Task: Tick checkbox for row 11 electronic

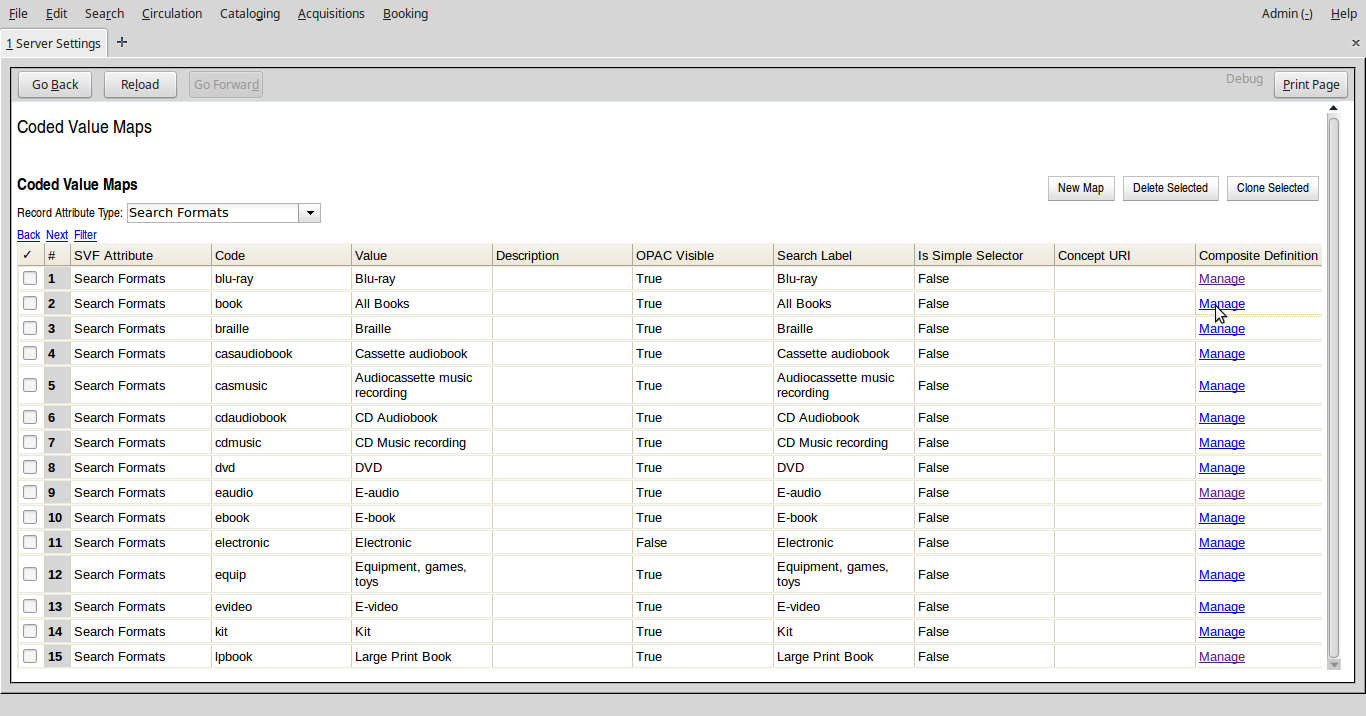Action: click(x=30, y=542)
